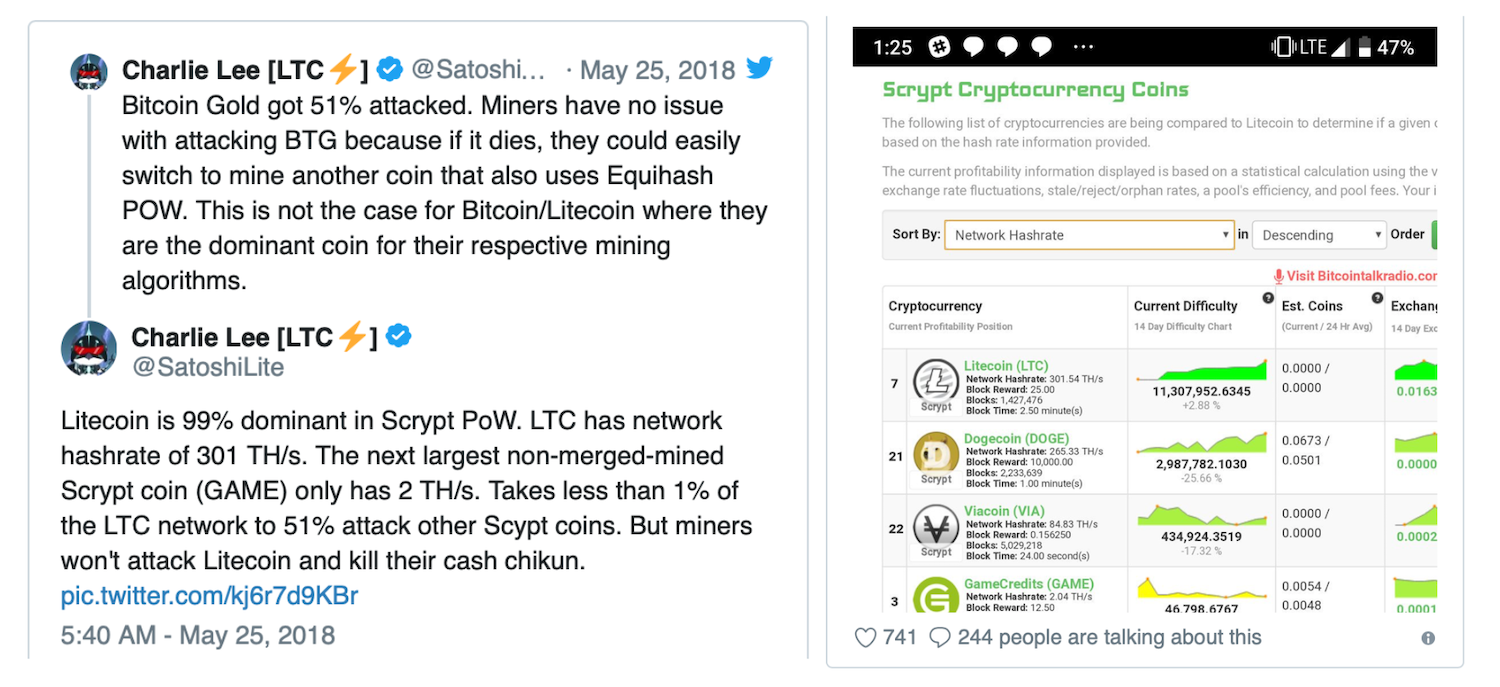Click the Viacoin coin logo
Viewport: 1500px width, 687px height.
[x=936, y=527]
